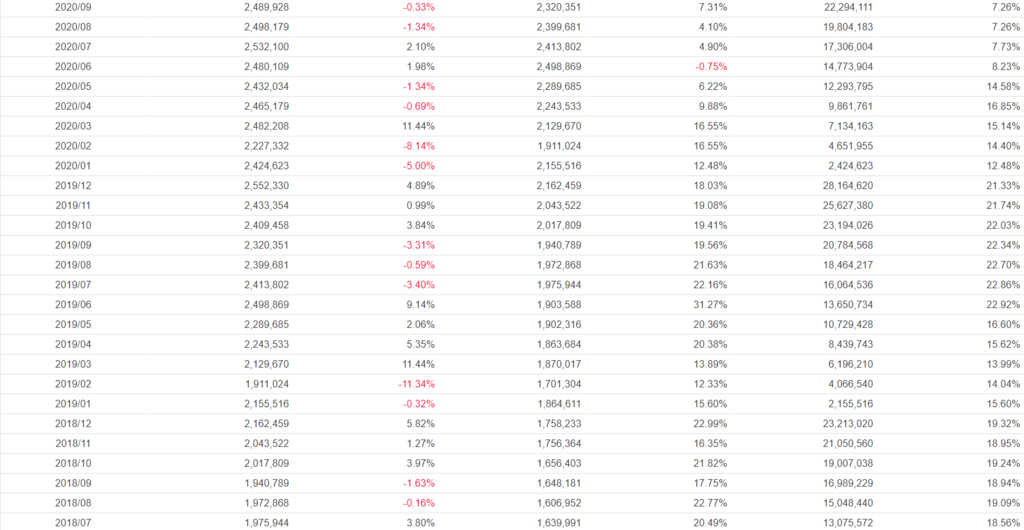Click the 2020/09 date cell
1024x530 pixels.
(x=72, y=7)
